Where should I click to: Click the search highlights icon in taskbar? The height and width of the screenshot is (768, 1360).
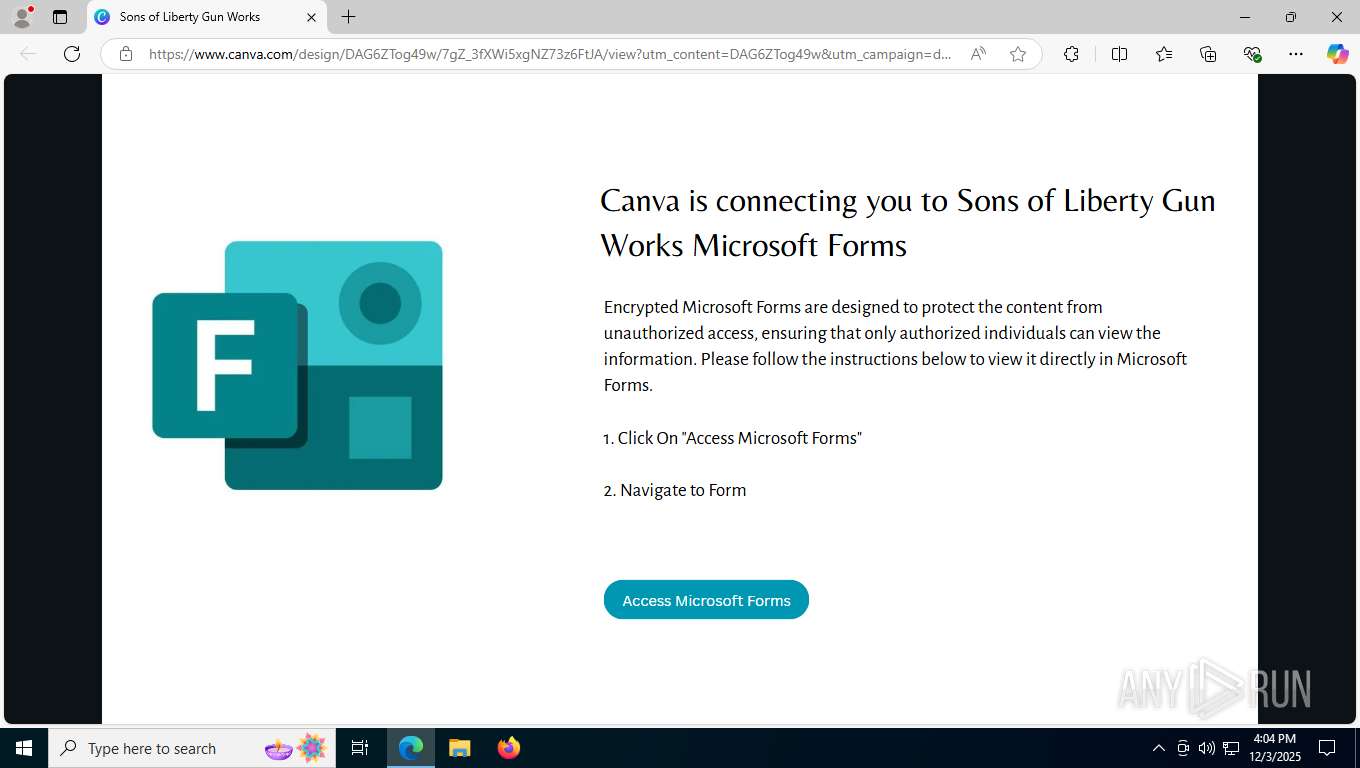296,748
